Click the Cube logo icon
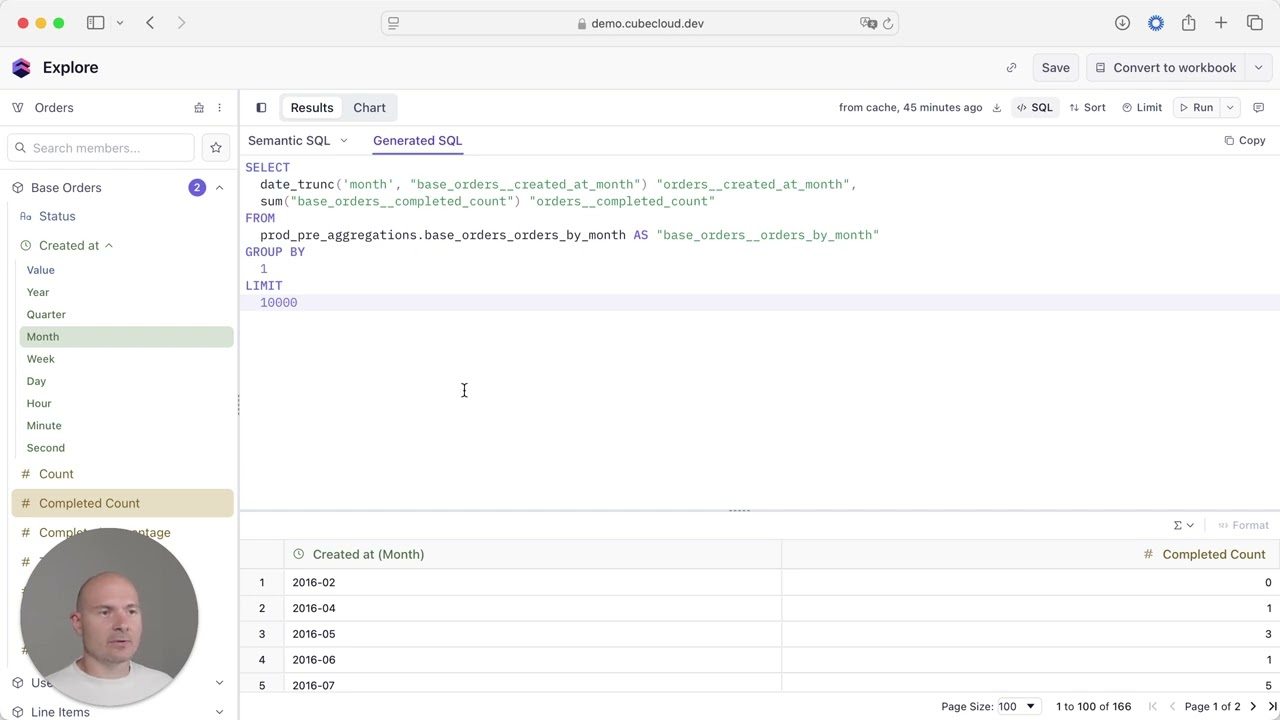The height and width of the screenshot is (720, 1280). tap(21, 68)
